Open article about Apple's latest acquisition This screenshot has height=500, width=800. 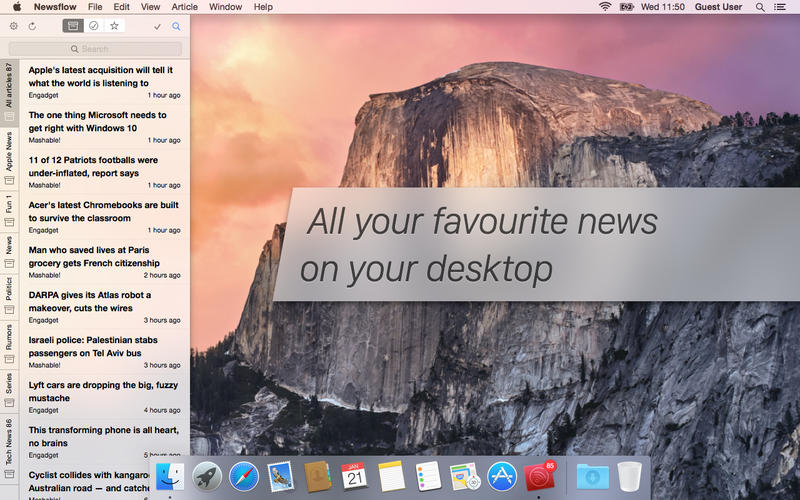[105, 82]
